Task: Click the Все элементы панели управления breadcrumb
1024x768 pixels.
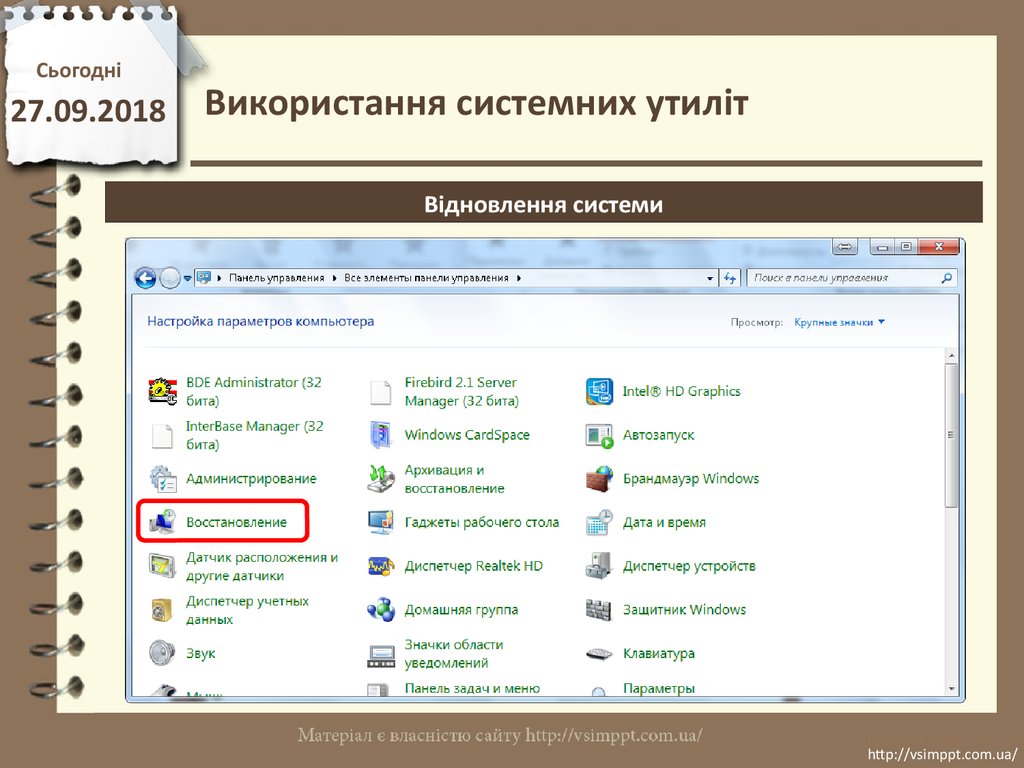Action: [427, 278]
